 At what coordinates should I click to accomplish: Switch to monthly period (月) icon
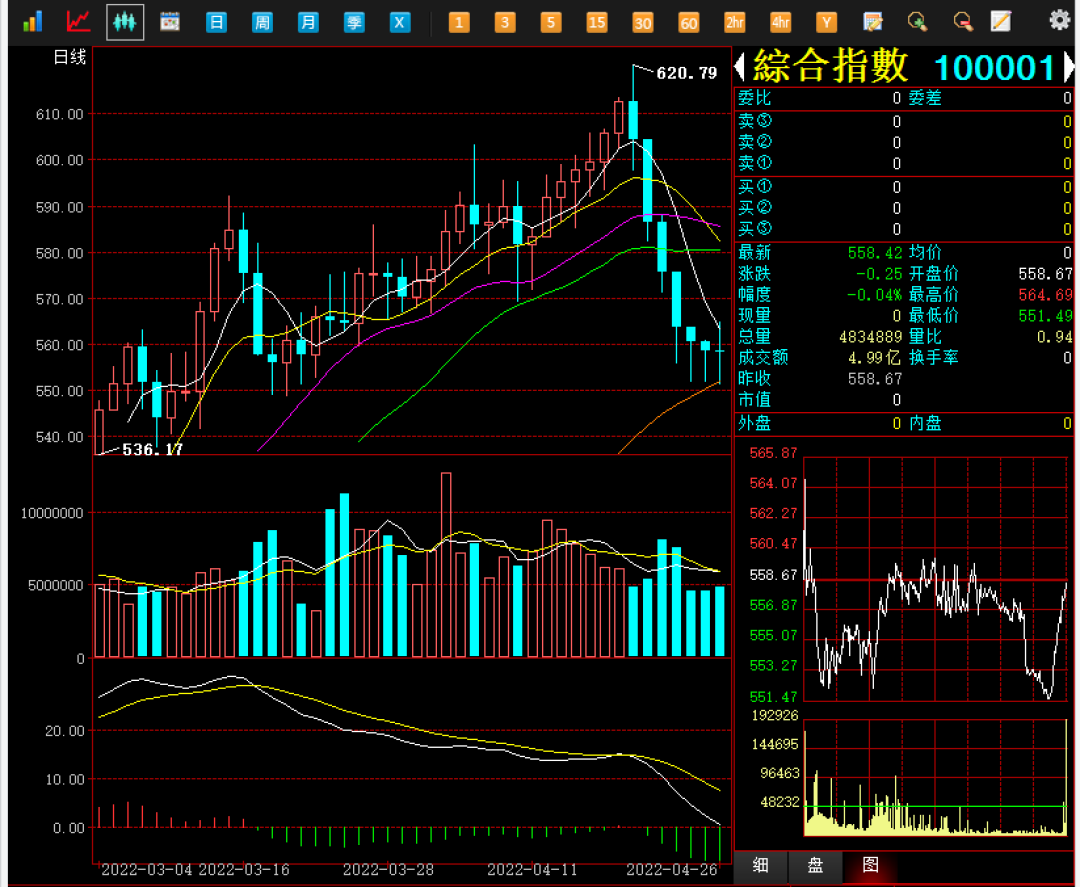308,22
